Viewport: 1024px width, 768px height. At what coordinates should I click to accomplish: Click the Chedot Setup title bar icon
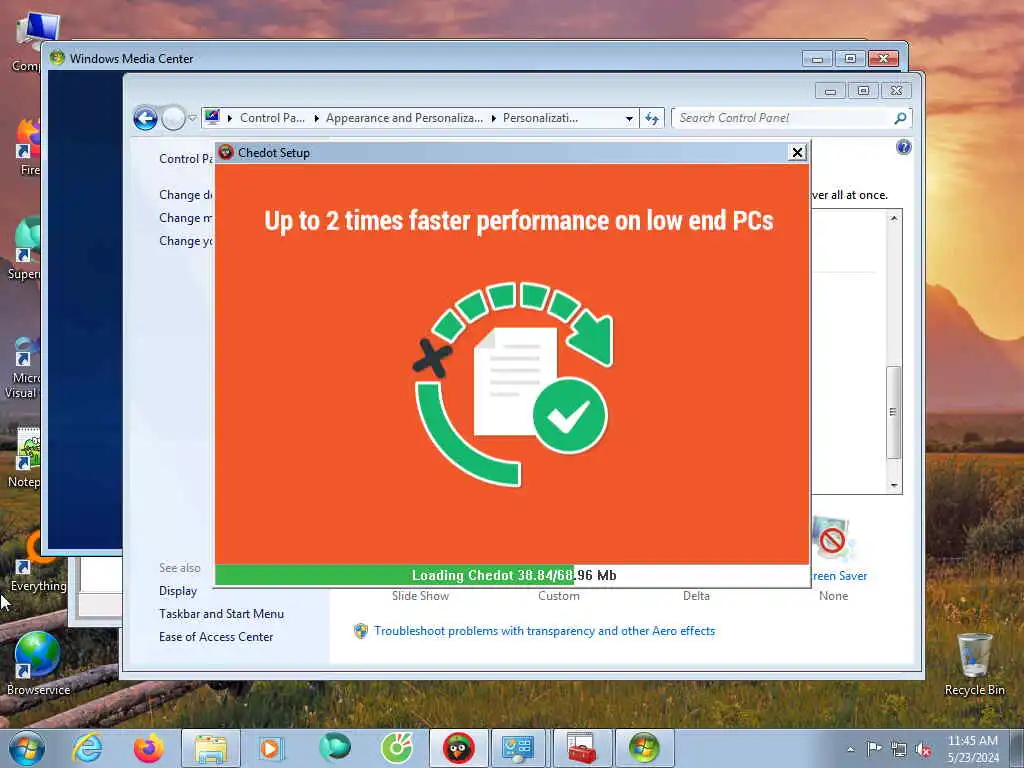pyautogui.click(x=226, y=153)
